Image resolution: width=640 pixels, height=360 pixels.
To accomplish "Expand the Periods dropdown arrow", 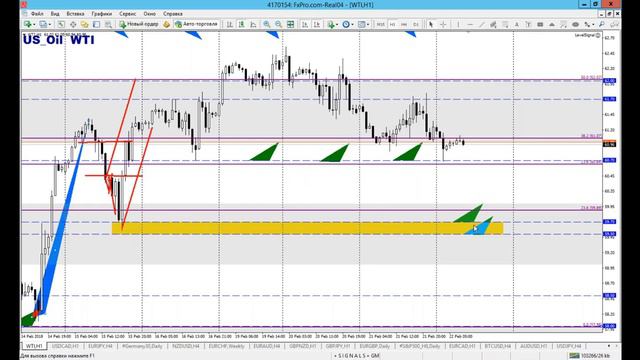I will (x=353, y=24).
